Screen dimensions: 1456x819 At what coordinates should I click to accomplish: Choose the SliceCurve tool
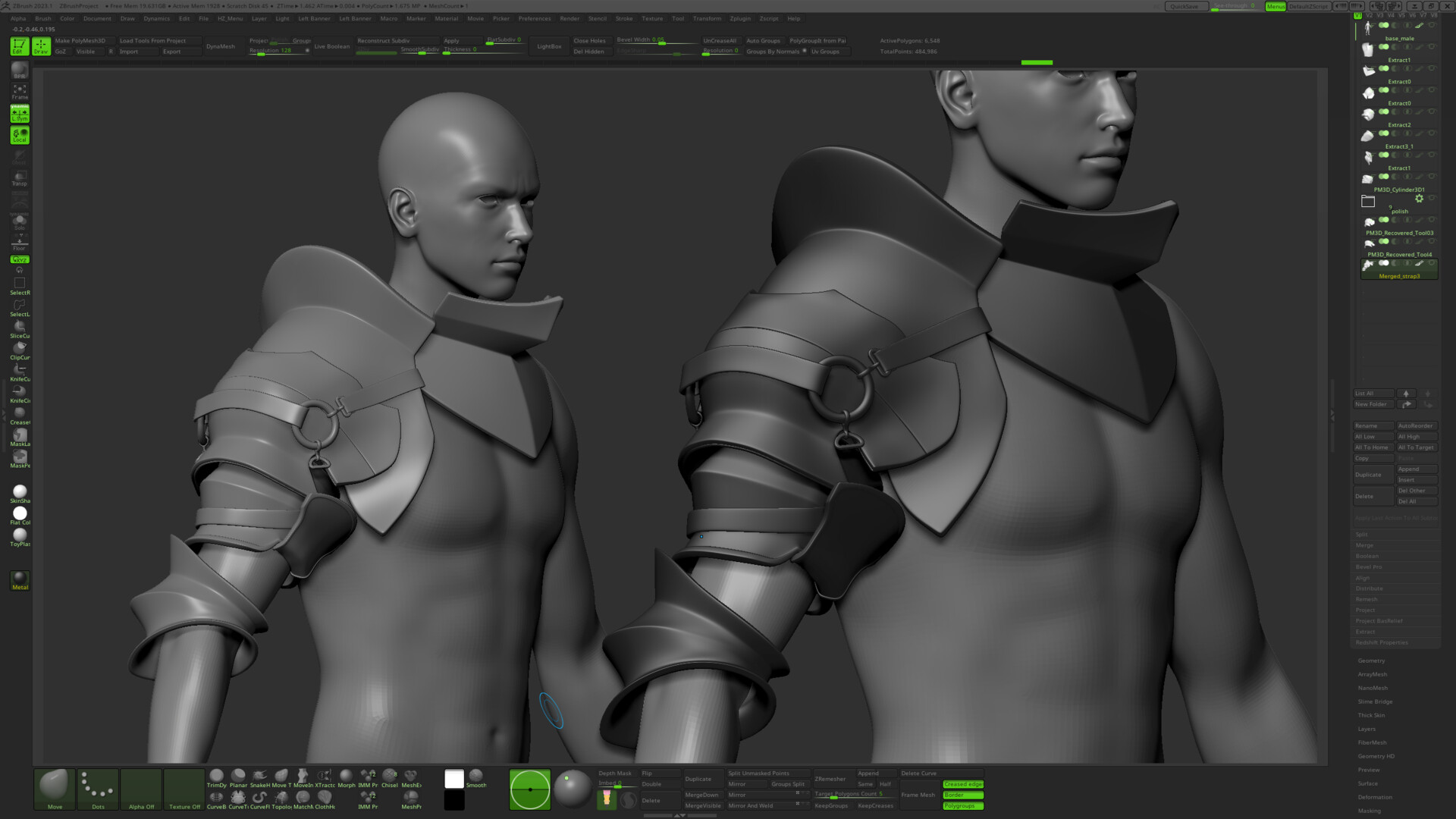[x=19, y=328]
